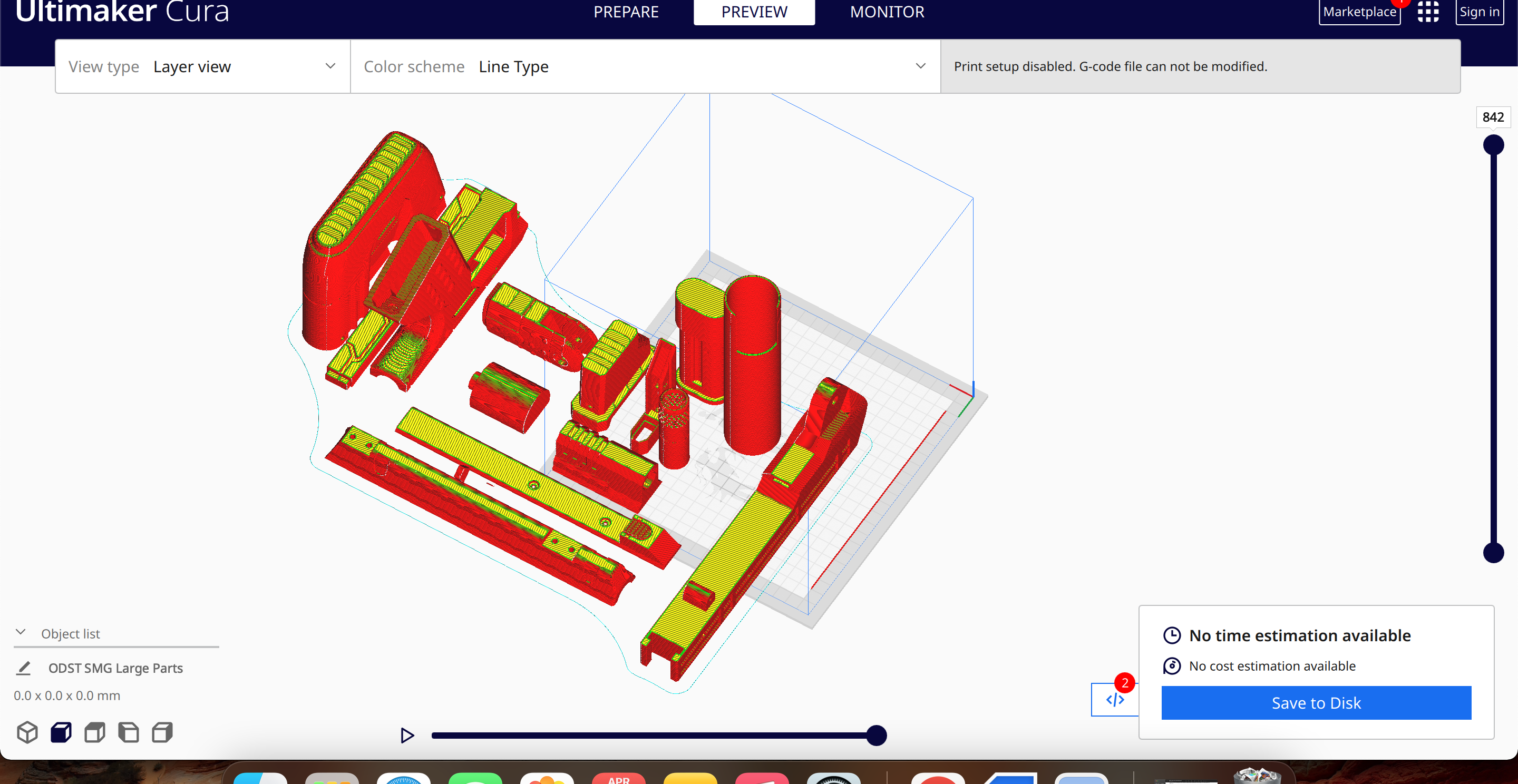
Task: Switch to top view camera icon
Action: [x=95, y=732]
